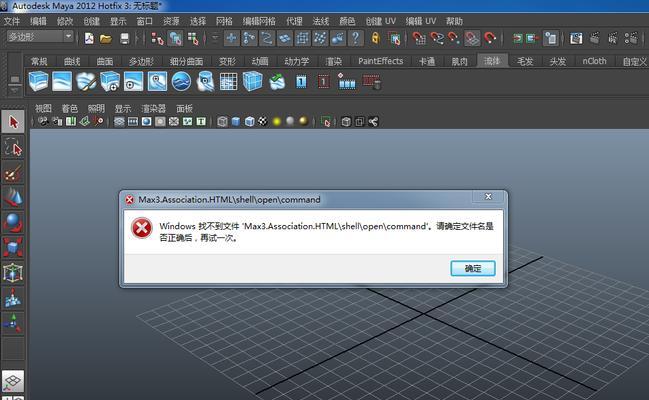Click the fluid with green checkmark shelf icon

(277, 81)
